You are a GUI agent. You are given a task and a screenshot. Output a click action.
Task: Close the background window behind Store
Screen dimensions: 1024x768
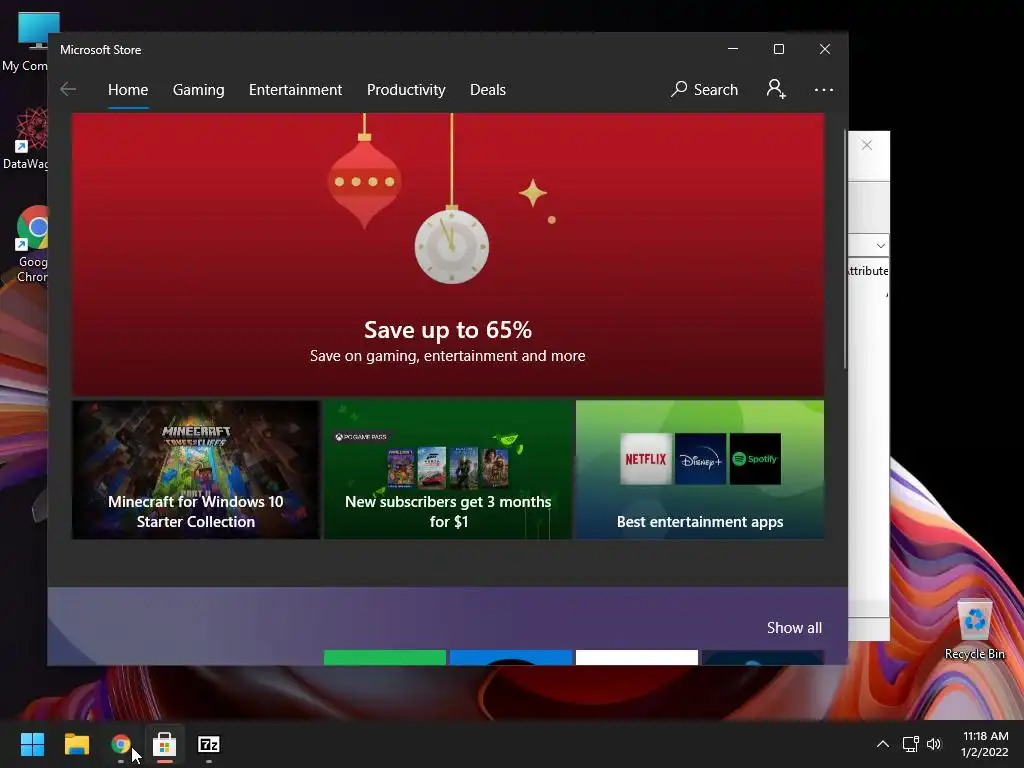(867, 145)
